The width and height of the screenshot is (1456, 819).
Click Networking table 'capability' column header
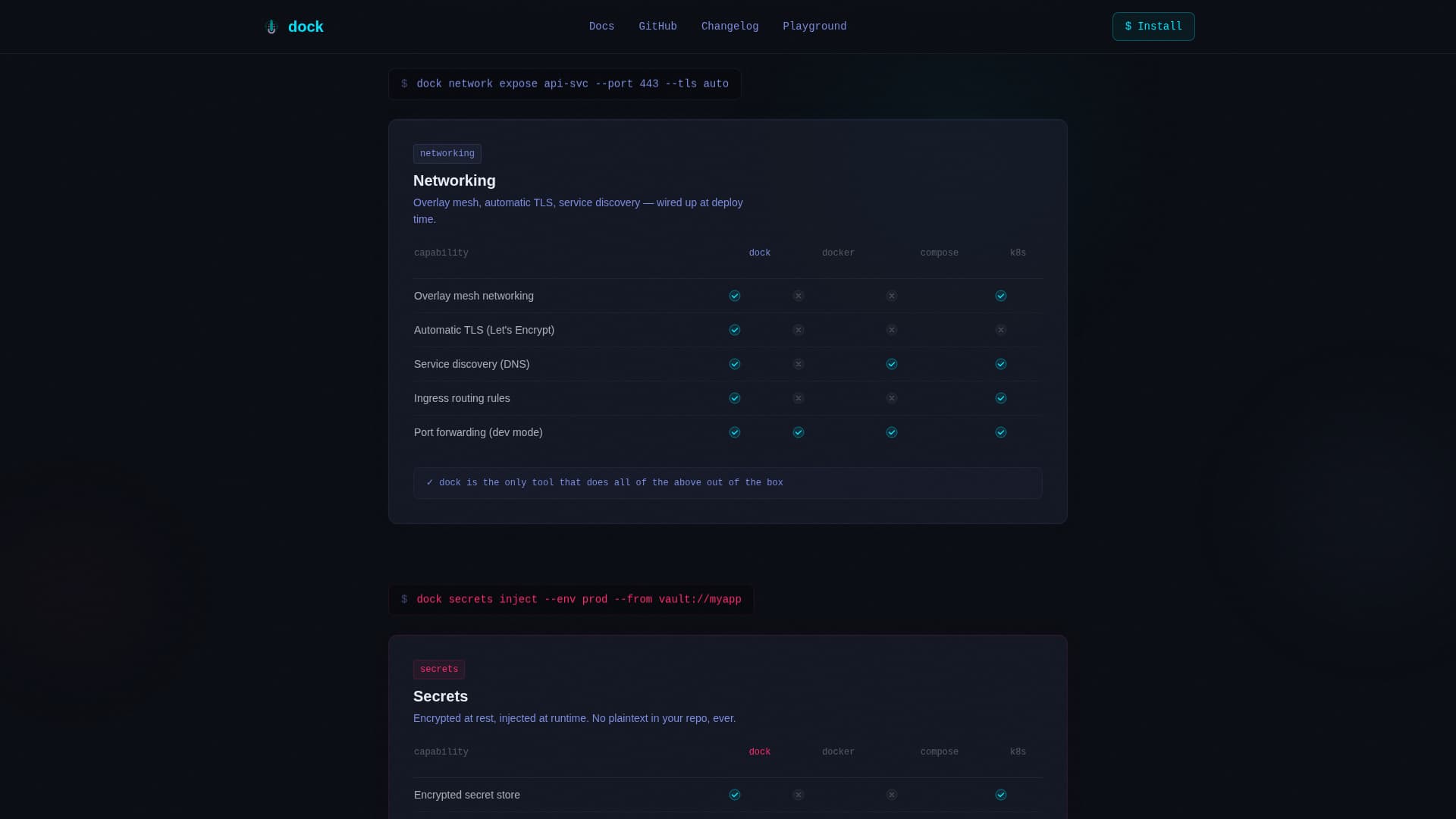click(x=441, y=253)
